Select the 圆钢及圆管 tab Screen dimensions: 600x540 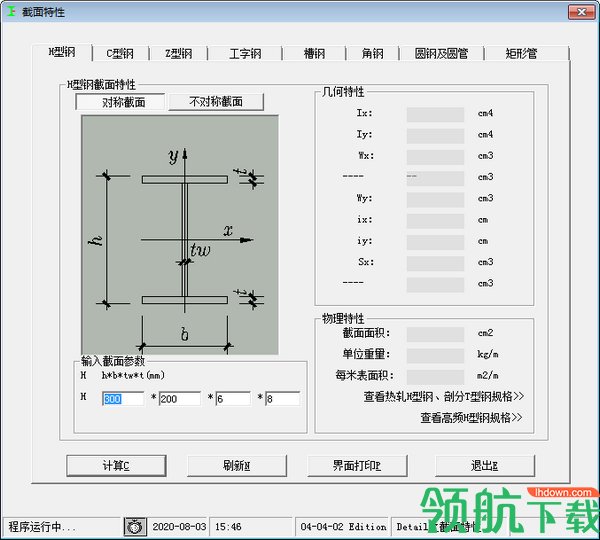pos(441,54)
